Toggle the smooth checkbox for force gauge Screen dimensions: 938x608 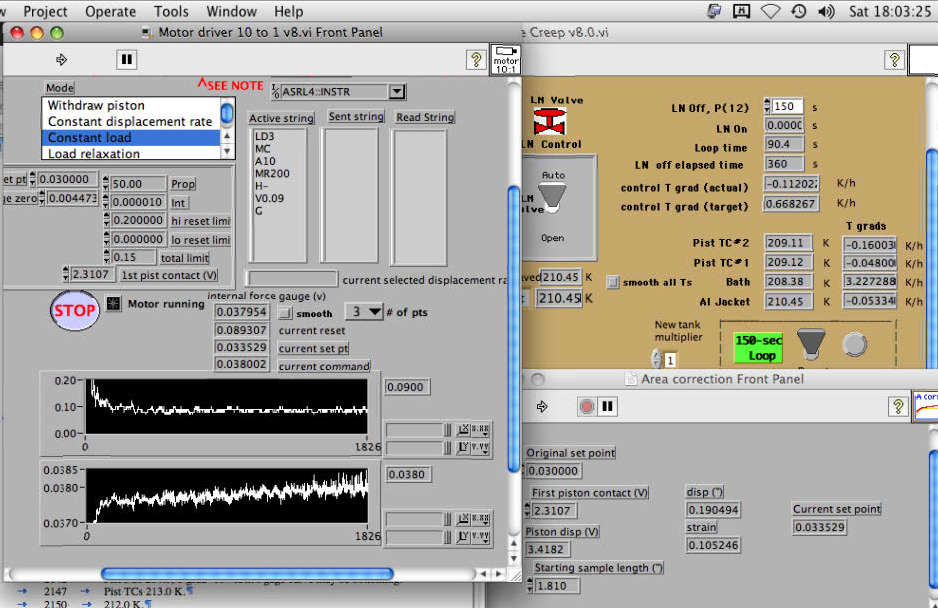[286, 313]
